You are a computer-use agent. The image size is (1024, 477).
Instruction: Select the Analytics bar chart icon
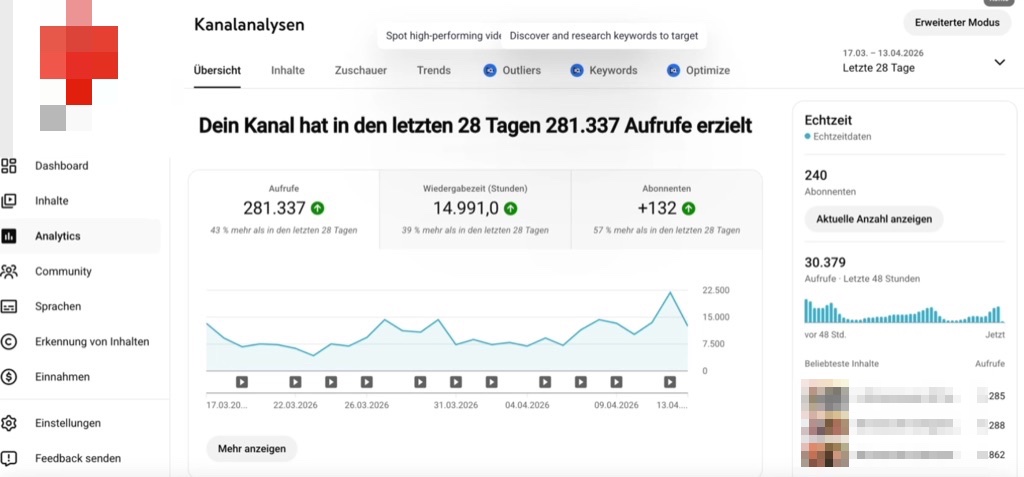click(8, 237)
